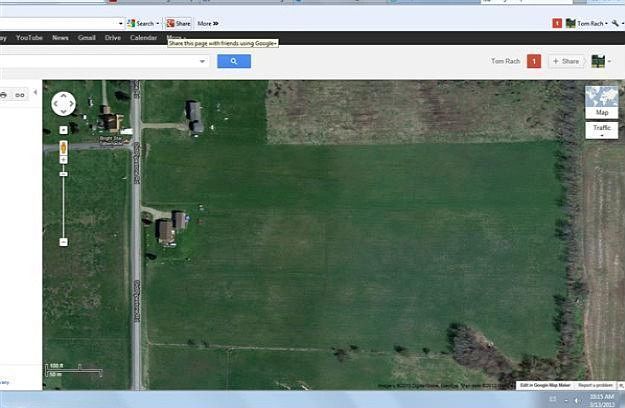Toggle the Traffic layer
Image resolution: width=625 pixels, height=408 pixels.
[602, 129]
